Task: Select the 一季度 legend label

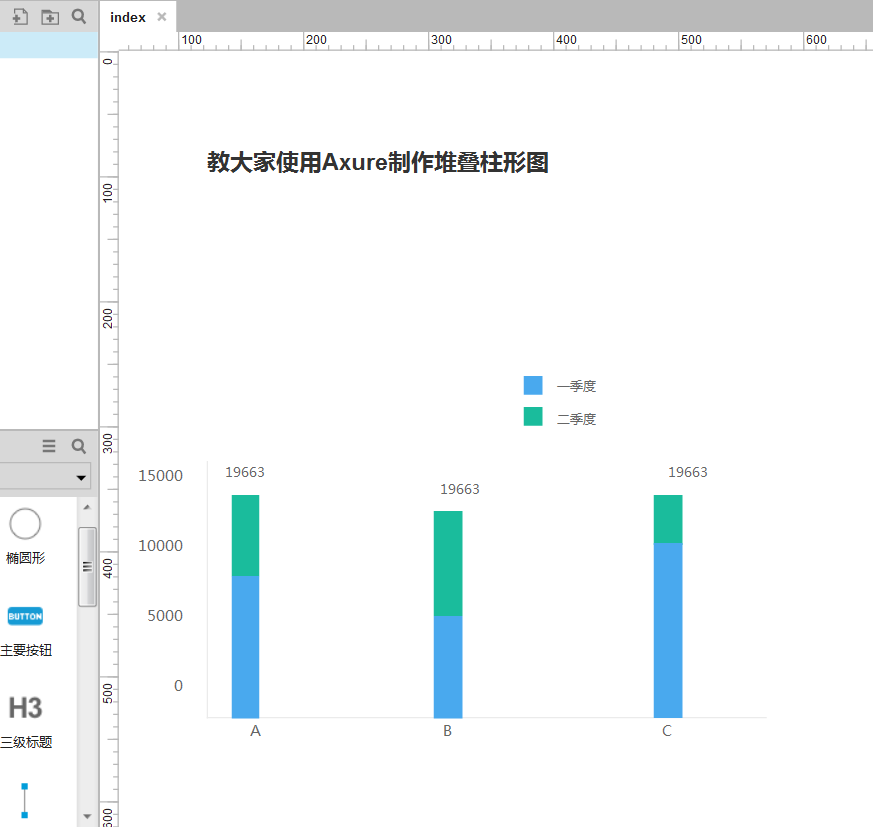Action: click(x=576, y=386)
